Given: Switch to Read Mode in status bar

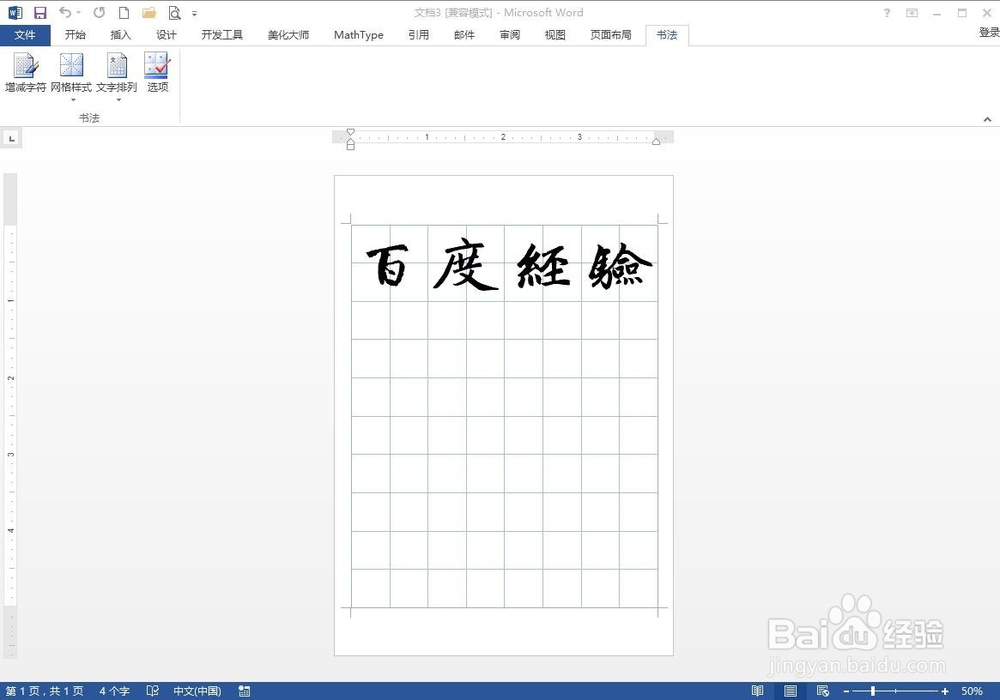Looking at the screenshot, I should tap(757, 690).
